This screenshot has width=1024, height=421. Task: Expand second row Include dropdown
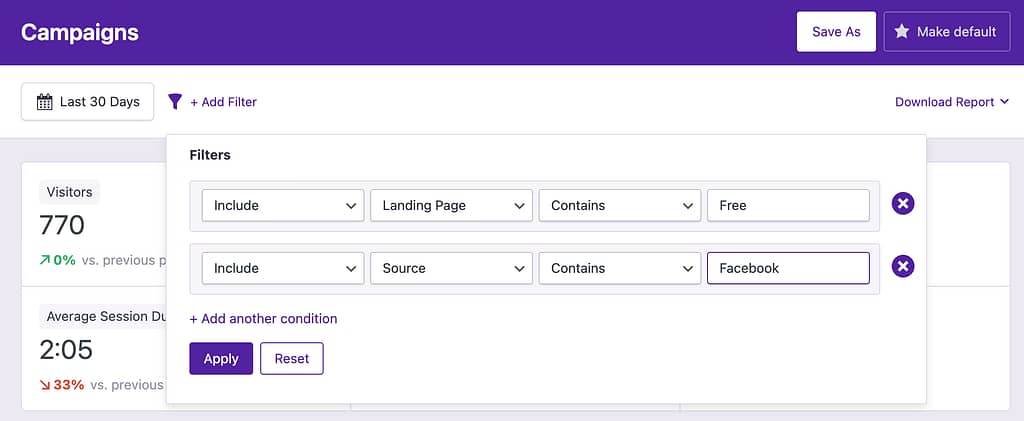[x=283, y=268]
